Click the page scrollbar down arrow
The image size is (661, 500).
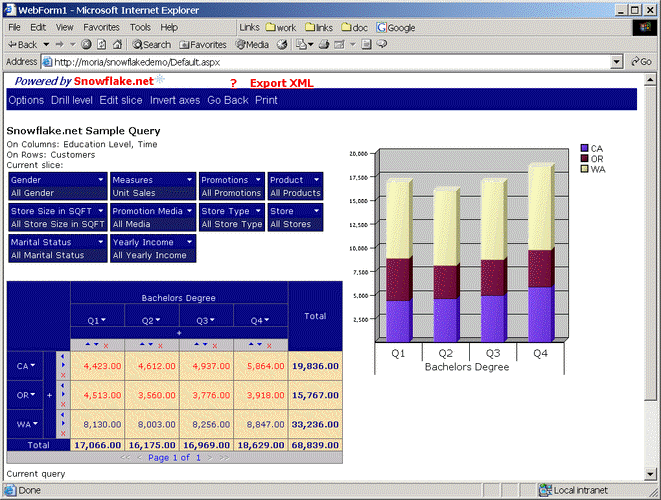point(650,474)
